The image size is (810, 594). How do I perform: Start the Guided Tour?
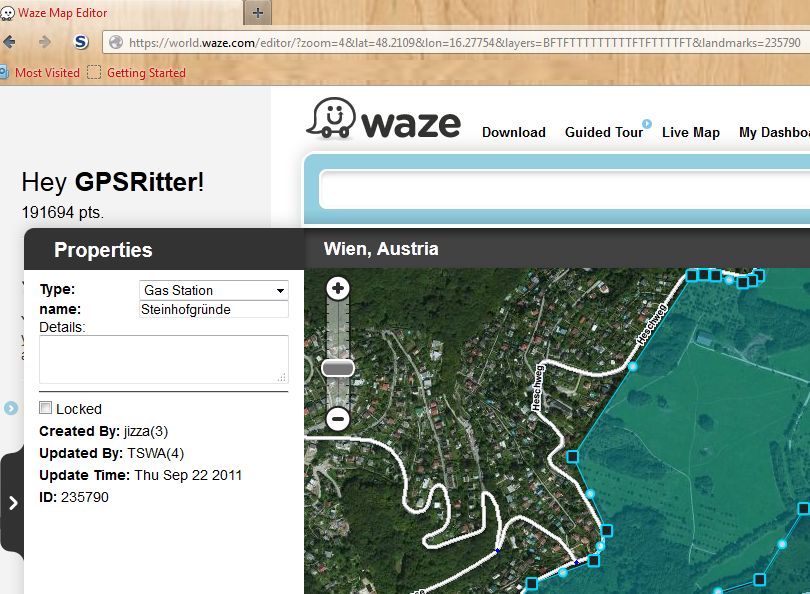(x=603, y=132)
